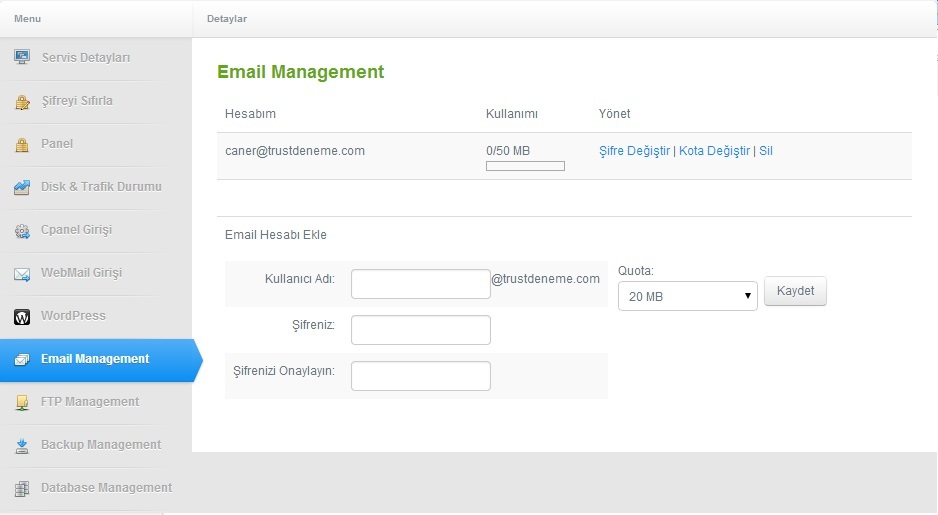Click the WordPress logo icon
The width and height of the screenshot is (938, 515).
(22, 317)
